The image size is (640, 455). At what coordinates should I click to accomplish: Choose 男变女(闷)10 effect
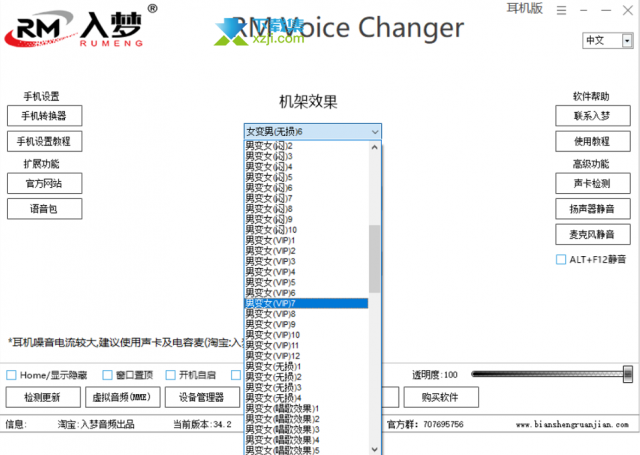coord(306,230)
